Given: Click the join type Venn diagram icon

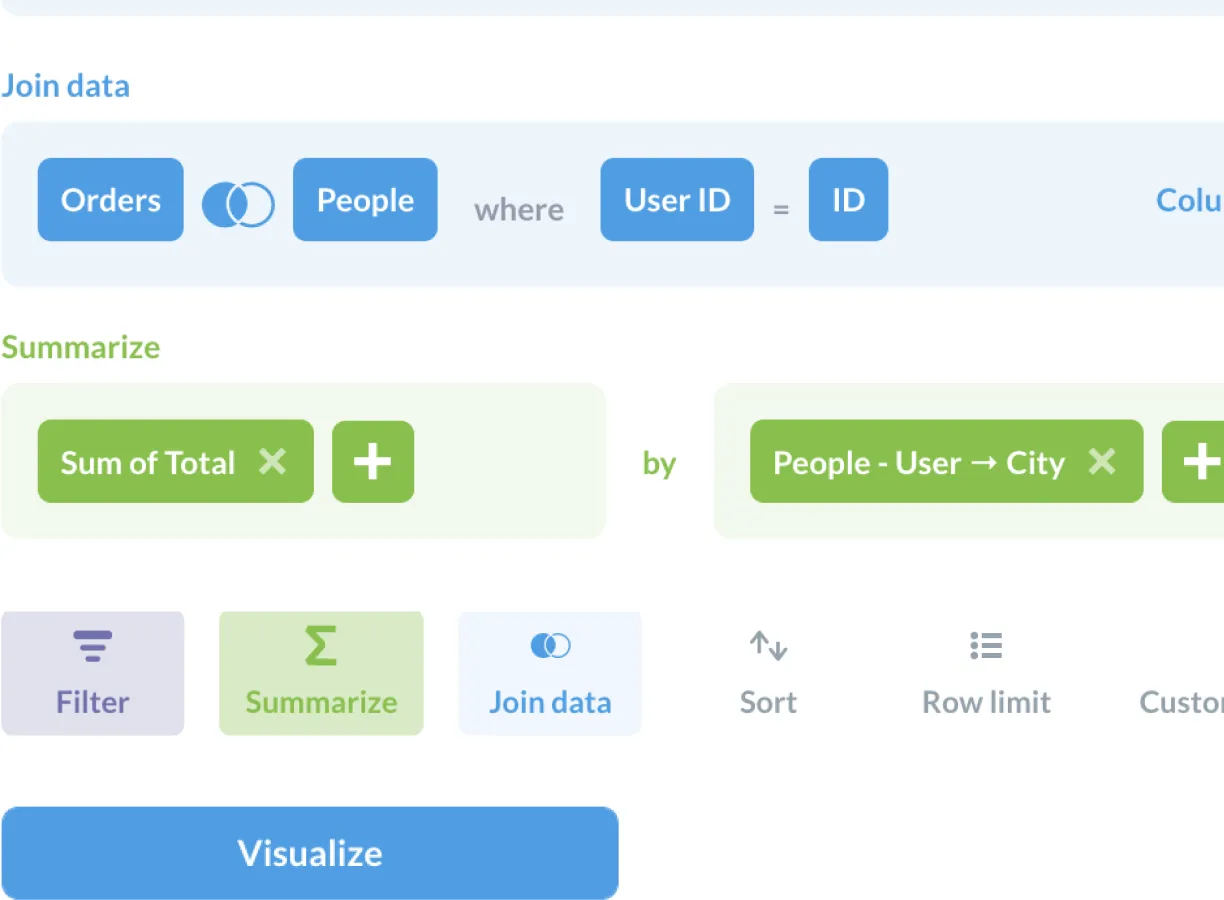Looking at the screenshot, I should tap(238, 204).
